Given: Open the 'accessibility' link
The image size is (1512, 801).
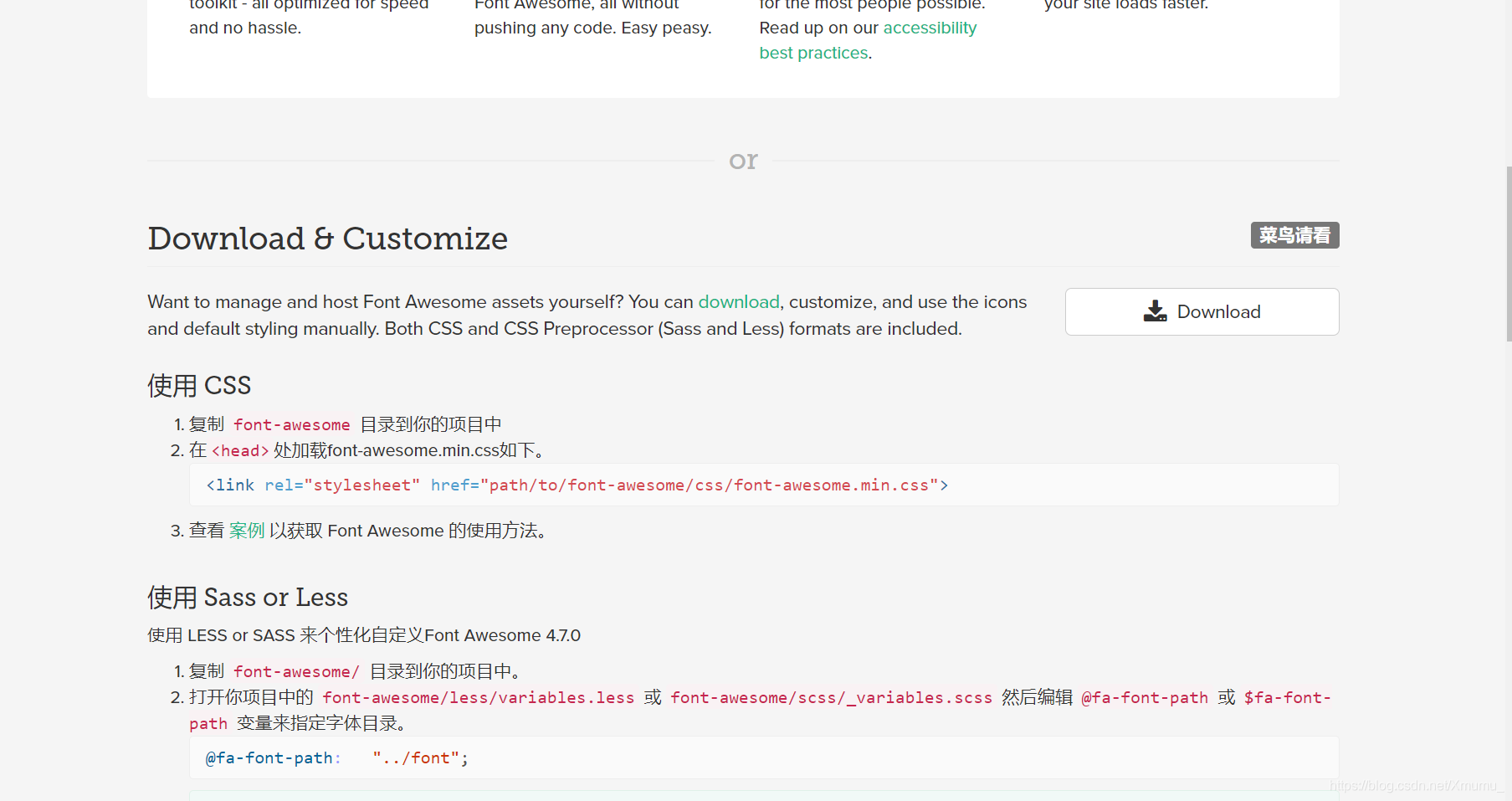Looking at the screenshot, I should tap(930, 28).
